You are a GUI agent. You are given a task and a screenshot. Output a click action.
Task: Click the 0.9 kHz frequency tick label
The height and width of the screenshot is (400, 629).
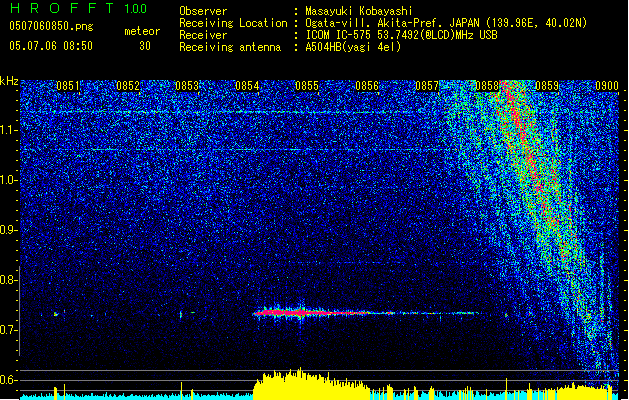9,230
